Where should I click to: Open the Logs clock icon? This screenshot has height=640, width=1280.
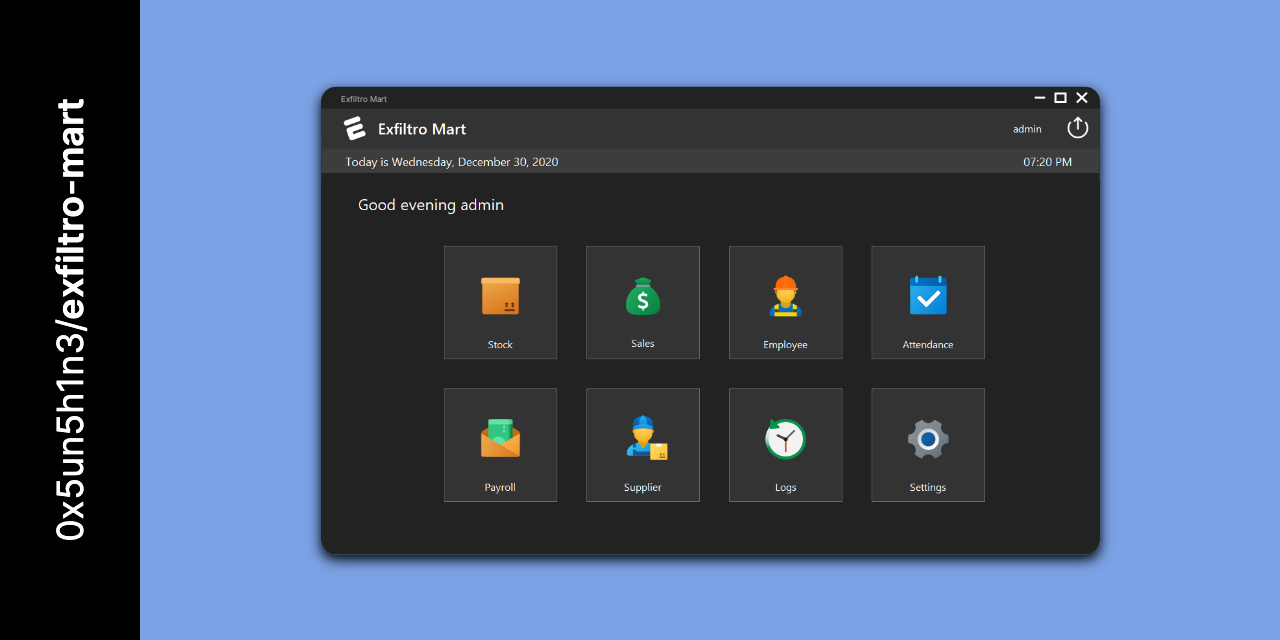coord(785,439)
